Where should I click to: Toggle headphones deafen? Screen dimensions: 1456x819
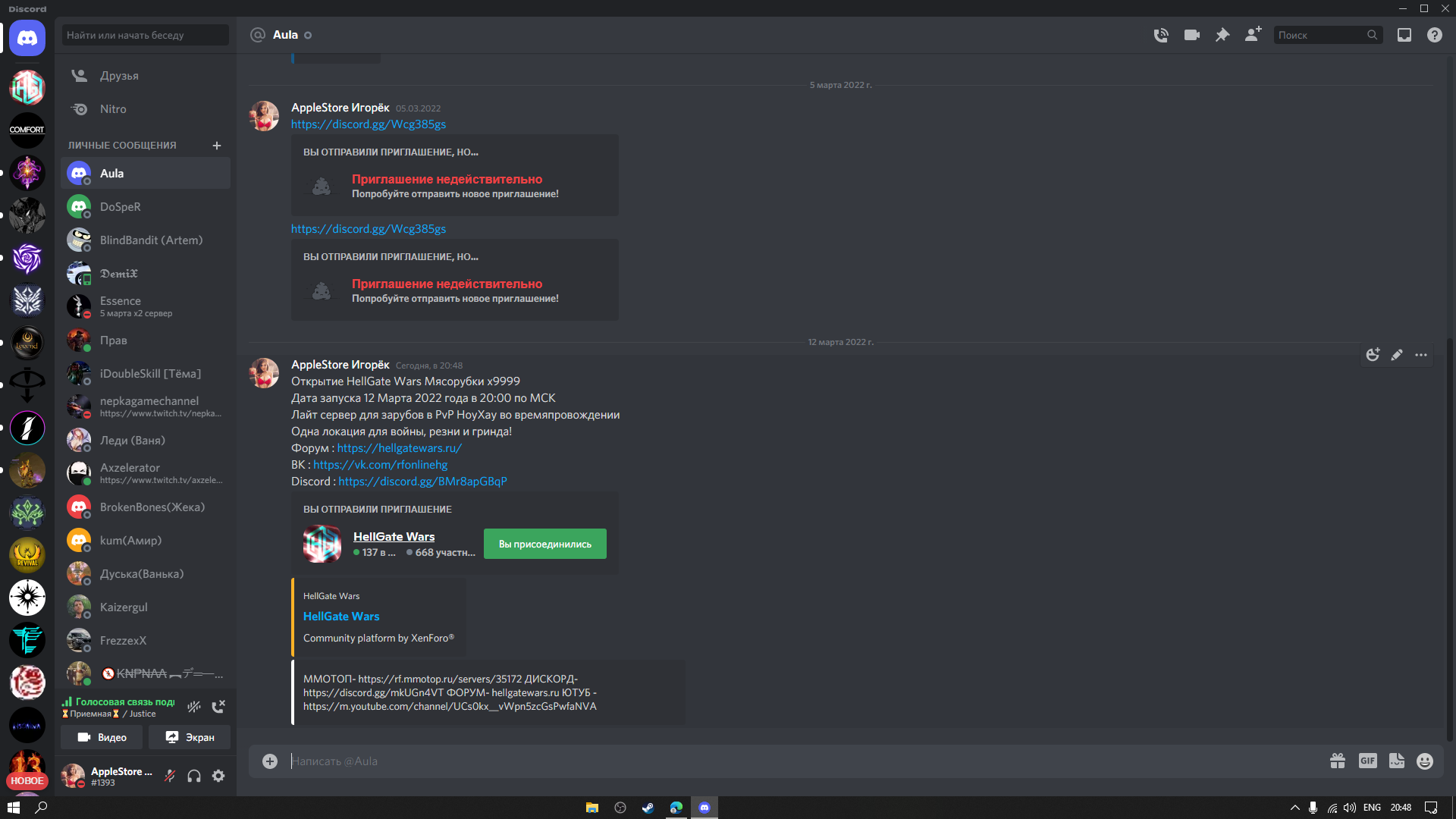point(194,776)
